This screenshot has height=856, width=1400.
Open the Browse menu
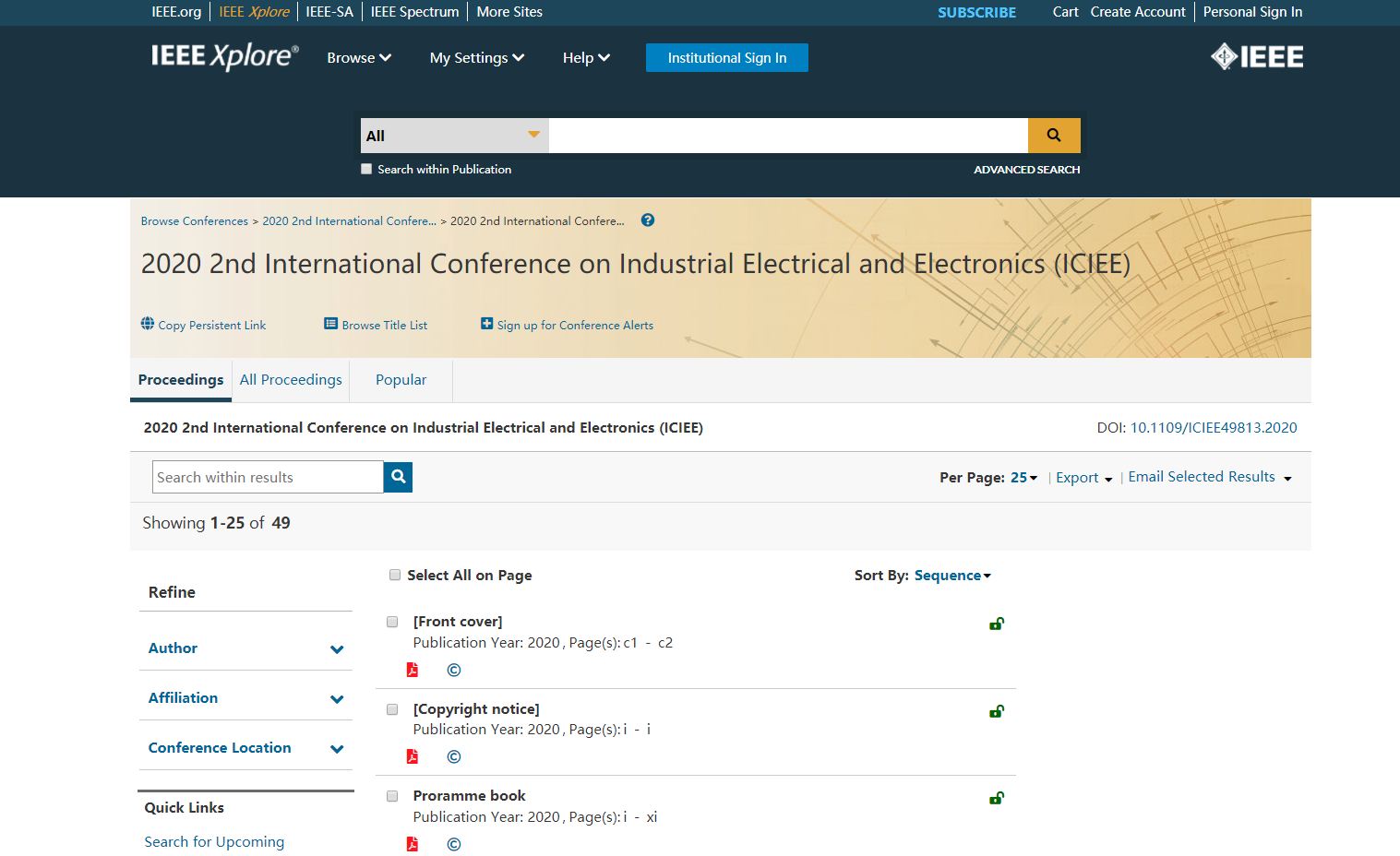pos(359,58)
